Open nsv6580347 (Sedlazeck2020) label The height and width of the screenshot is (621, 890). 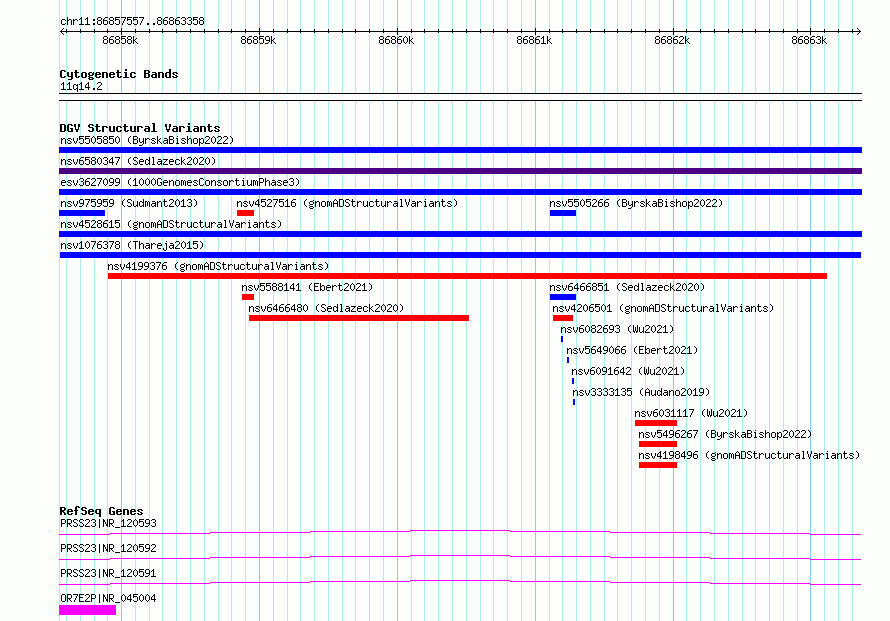tap(138, 161)
